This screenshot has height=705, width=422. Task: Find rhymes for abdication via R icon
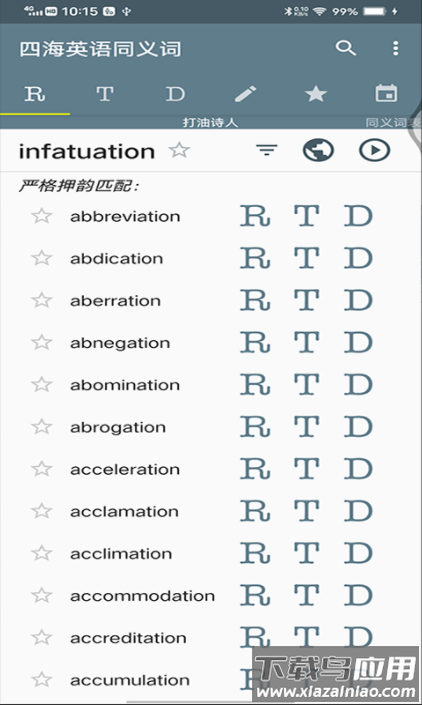tap(255, 259)
